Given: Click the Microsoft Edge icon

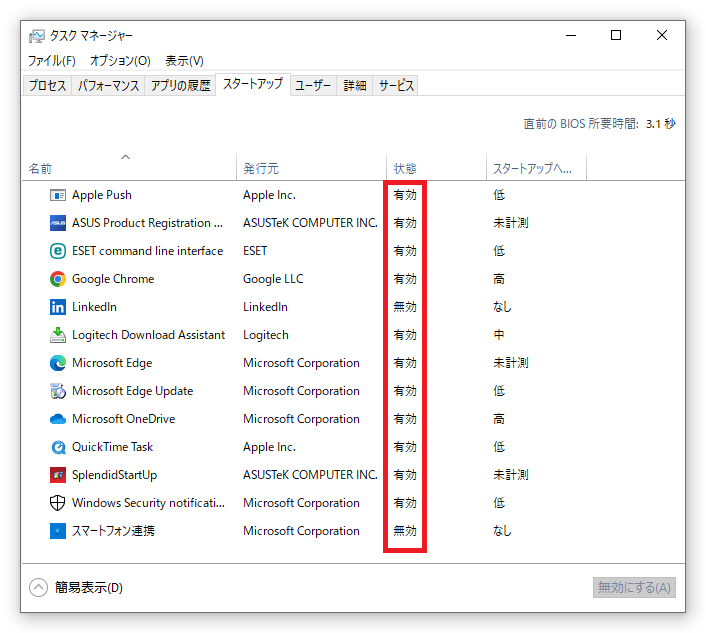Looking at the screenshot, I should pyautogui.click(x=58, y=363).
